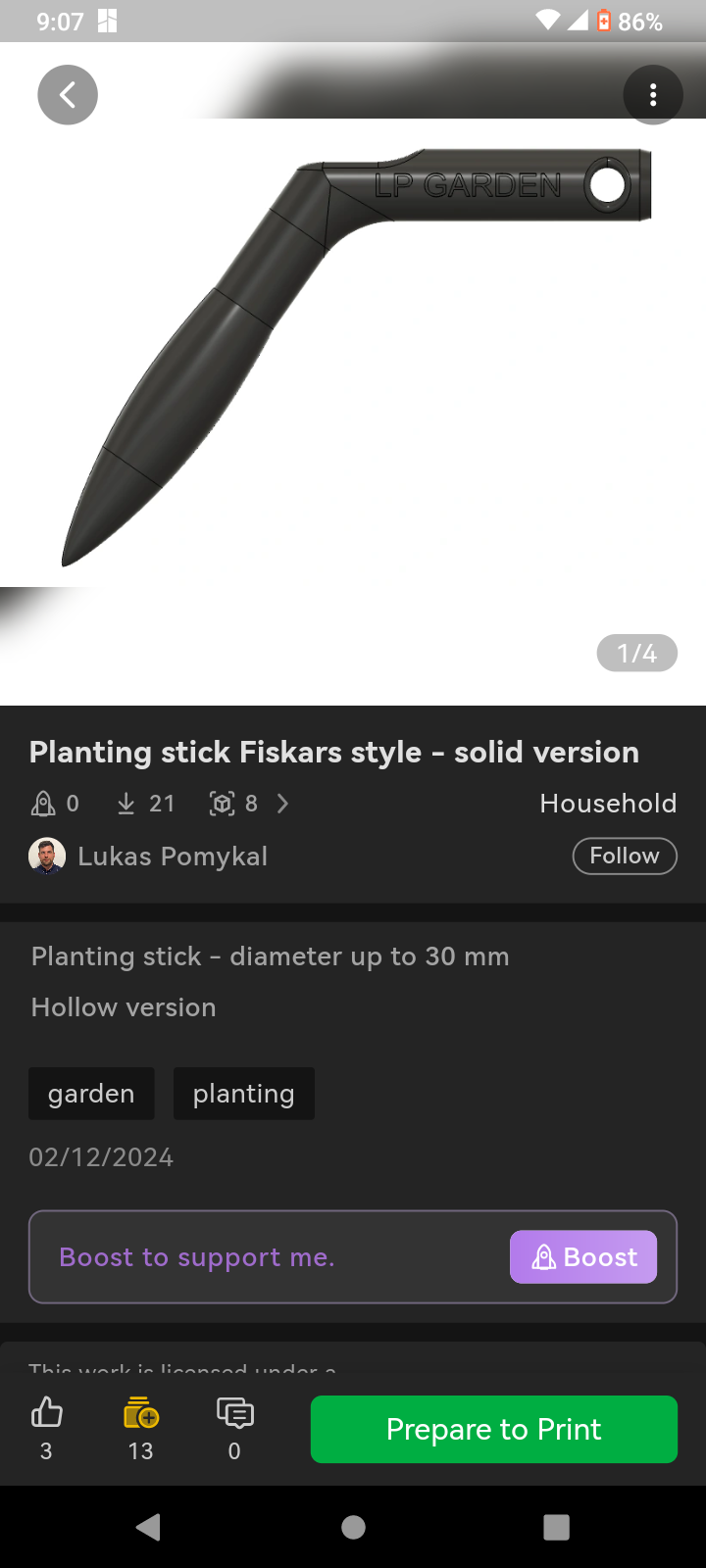Open Lukas Pomykal's profile avatar
Viewport: 706px width, 1568px height.
coord(47,857)
